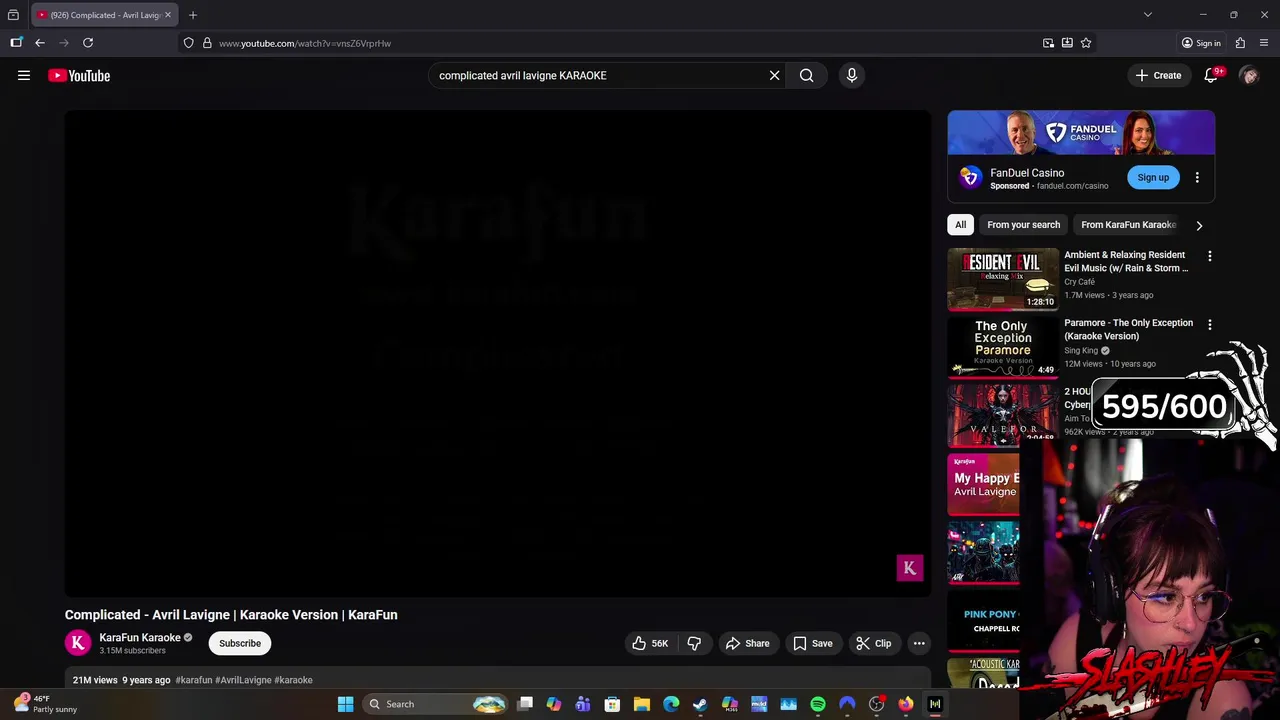
Task: Clip the video
Action: tap(874, 643)
